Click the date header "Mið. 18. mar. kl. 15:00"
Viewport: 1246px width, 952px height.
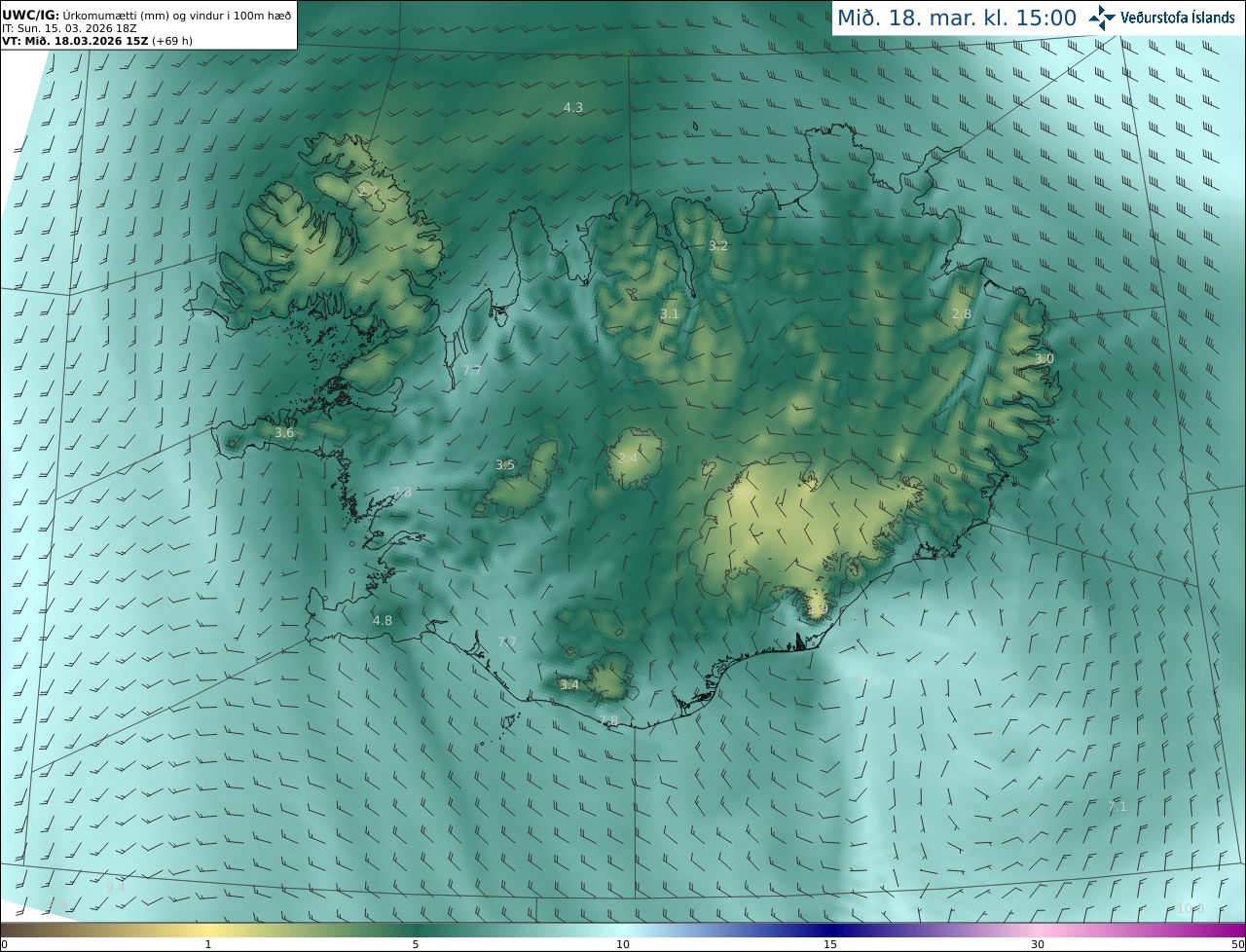click(x=957, y=18)
